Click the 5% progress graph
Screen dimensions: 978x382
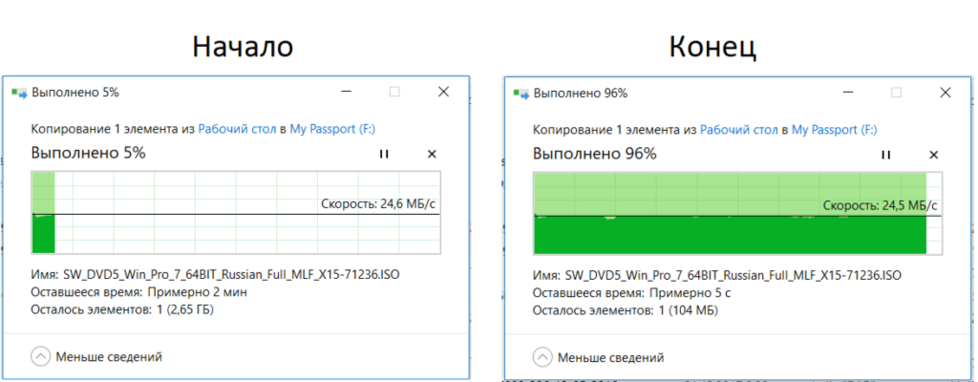coord(236,212)
